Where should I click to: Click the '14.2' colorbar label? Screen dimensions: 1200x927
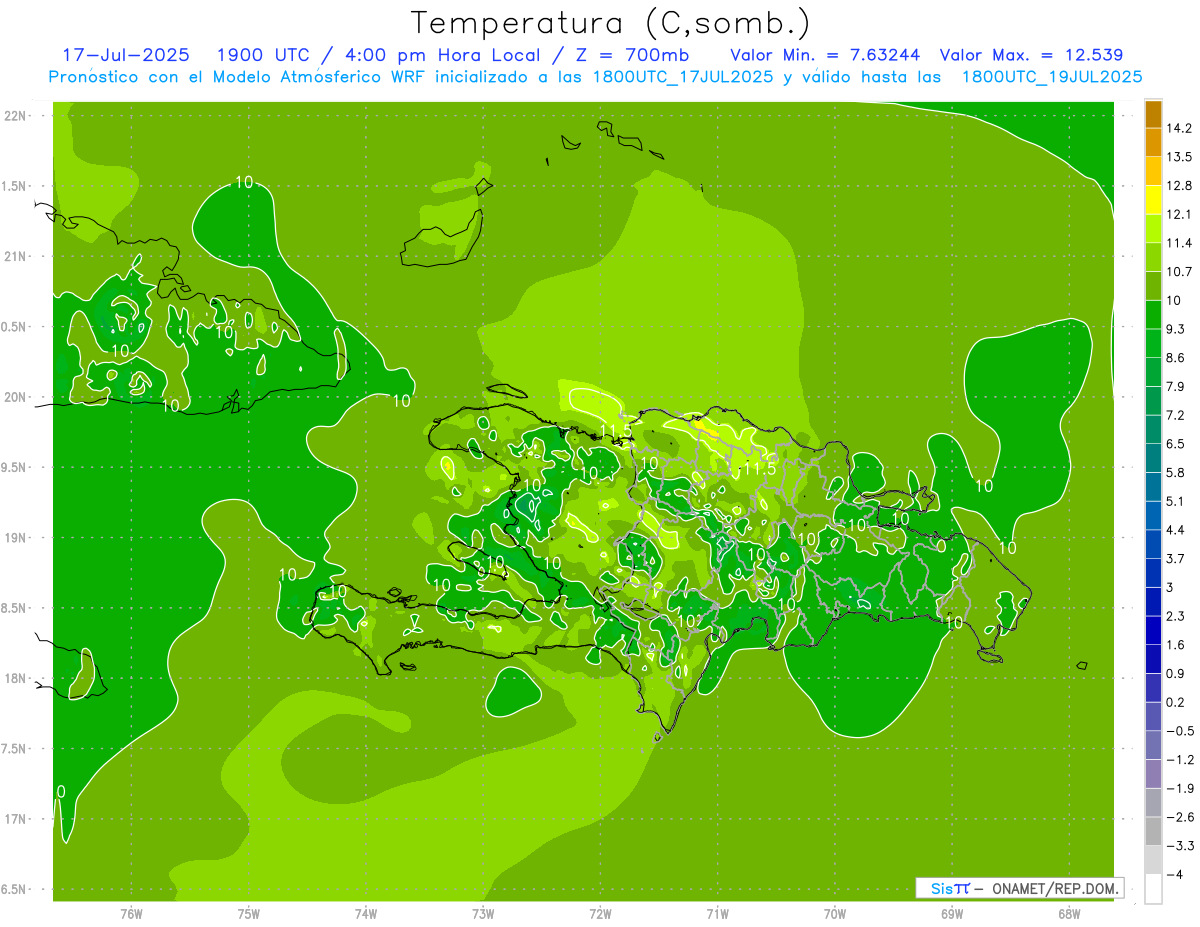(x=1179, y=128)
